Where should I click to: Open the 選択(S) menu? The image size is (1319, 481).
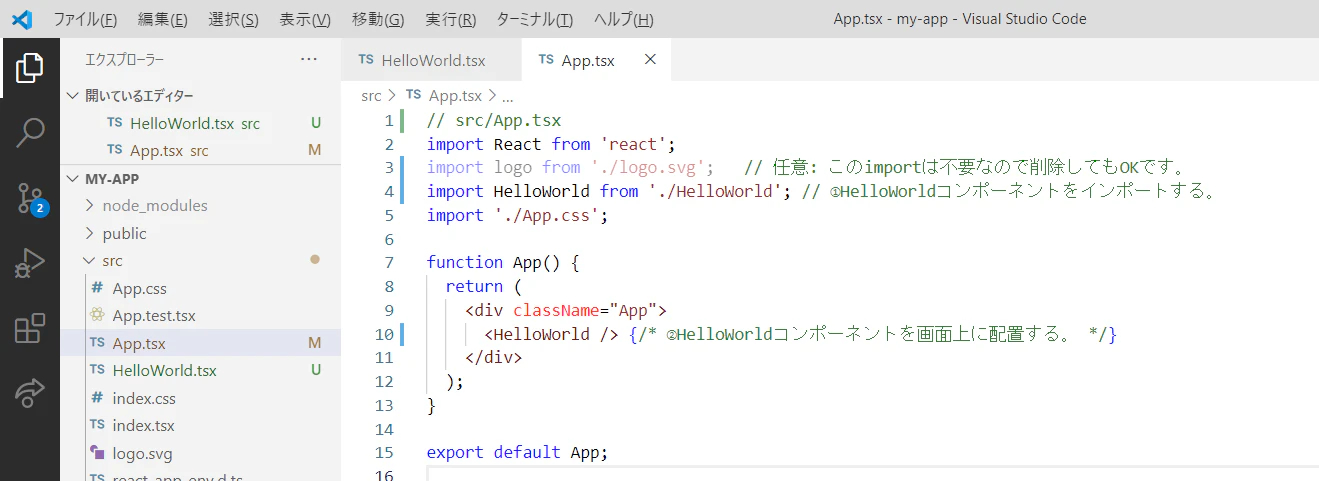(x=233, y=19)
